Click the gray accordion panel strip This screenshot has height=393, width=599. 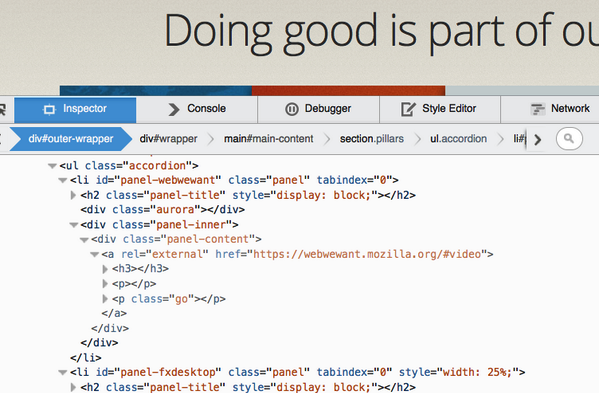tap(522, 91)
